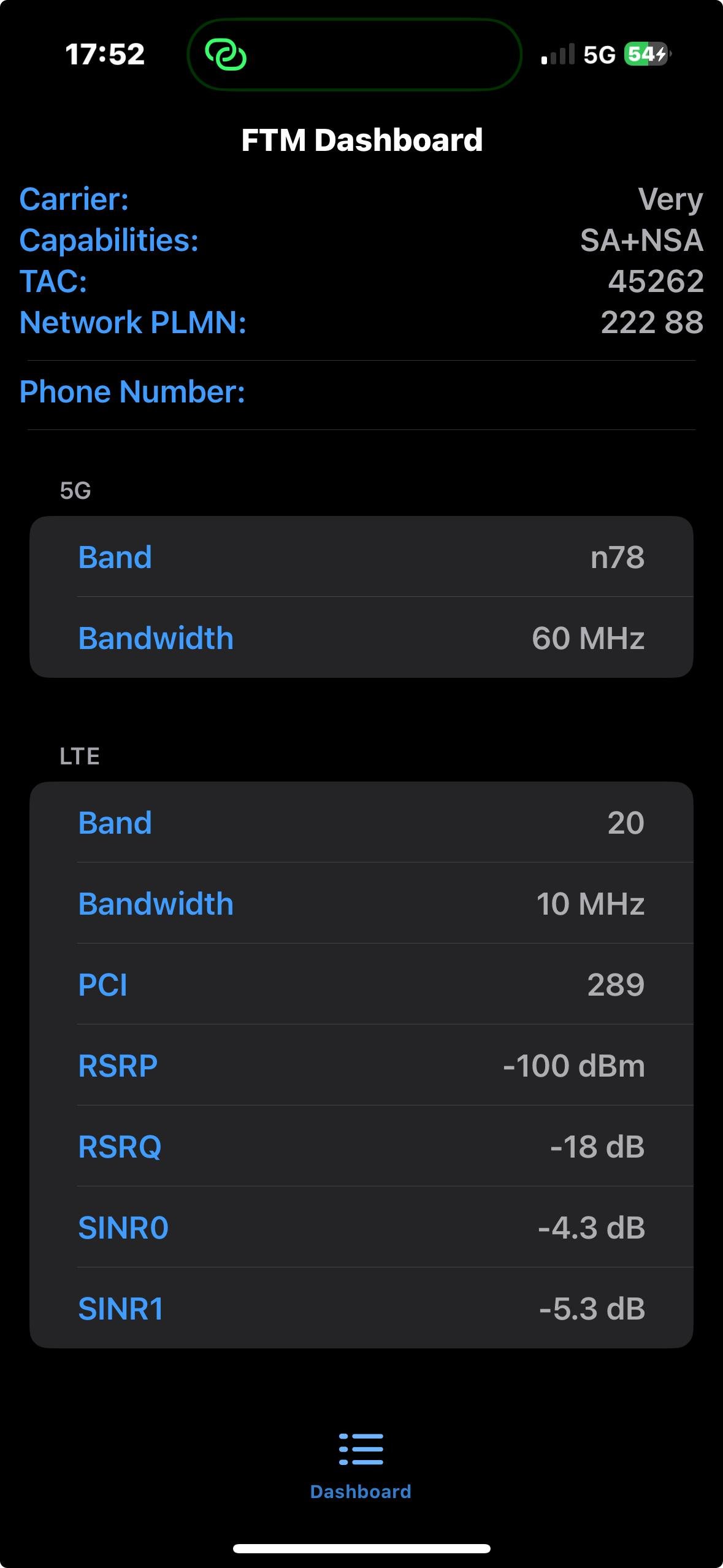723x1568 pixels.
Task: Tap the SINR1 row
Action: (x=361, y=1309)
